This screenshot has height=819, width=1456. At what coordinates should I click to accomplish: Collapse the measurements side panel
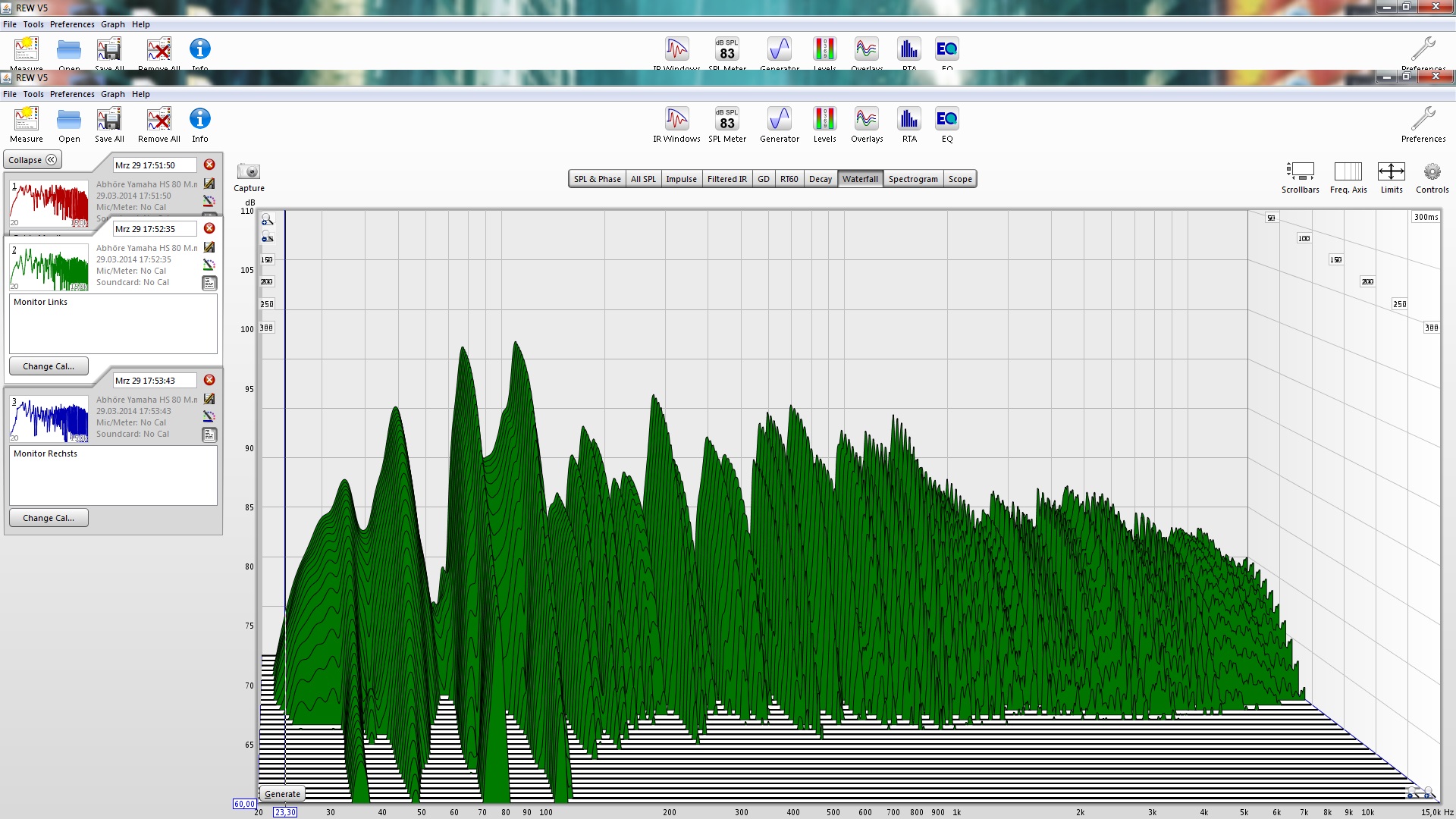33,160
